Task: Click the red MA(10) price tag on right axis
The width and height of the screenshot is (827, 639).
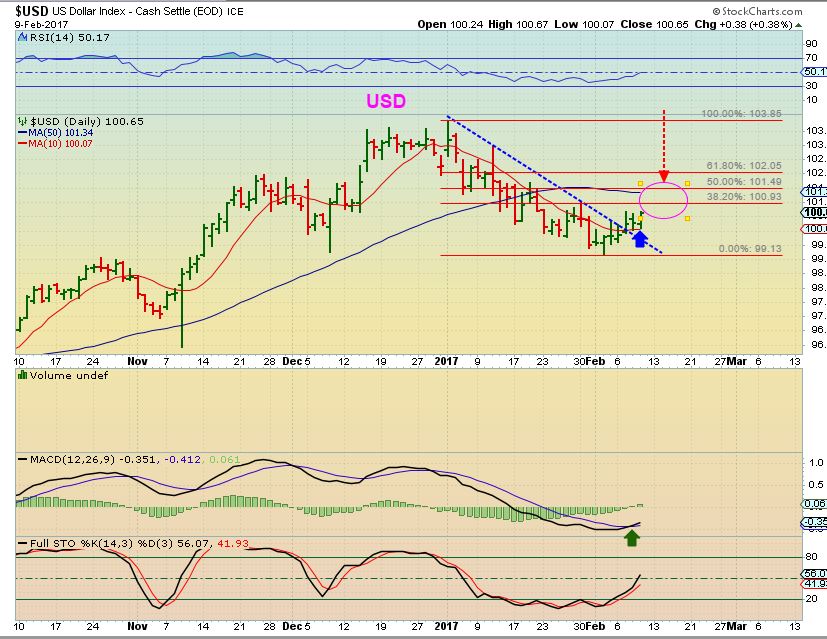Action: tap(814, 228)
